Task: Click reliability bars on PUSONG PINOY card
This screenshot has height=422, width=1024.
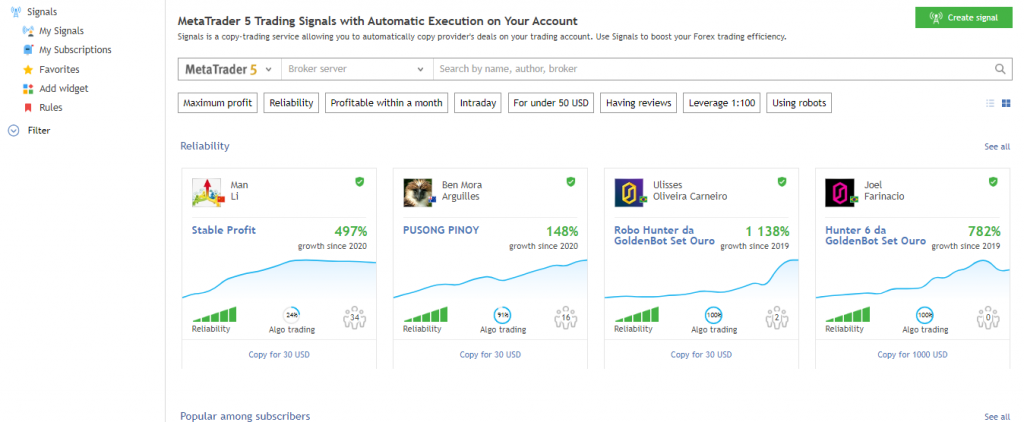Action: pos(425,315)
